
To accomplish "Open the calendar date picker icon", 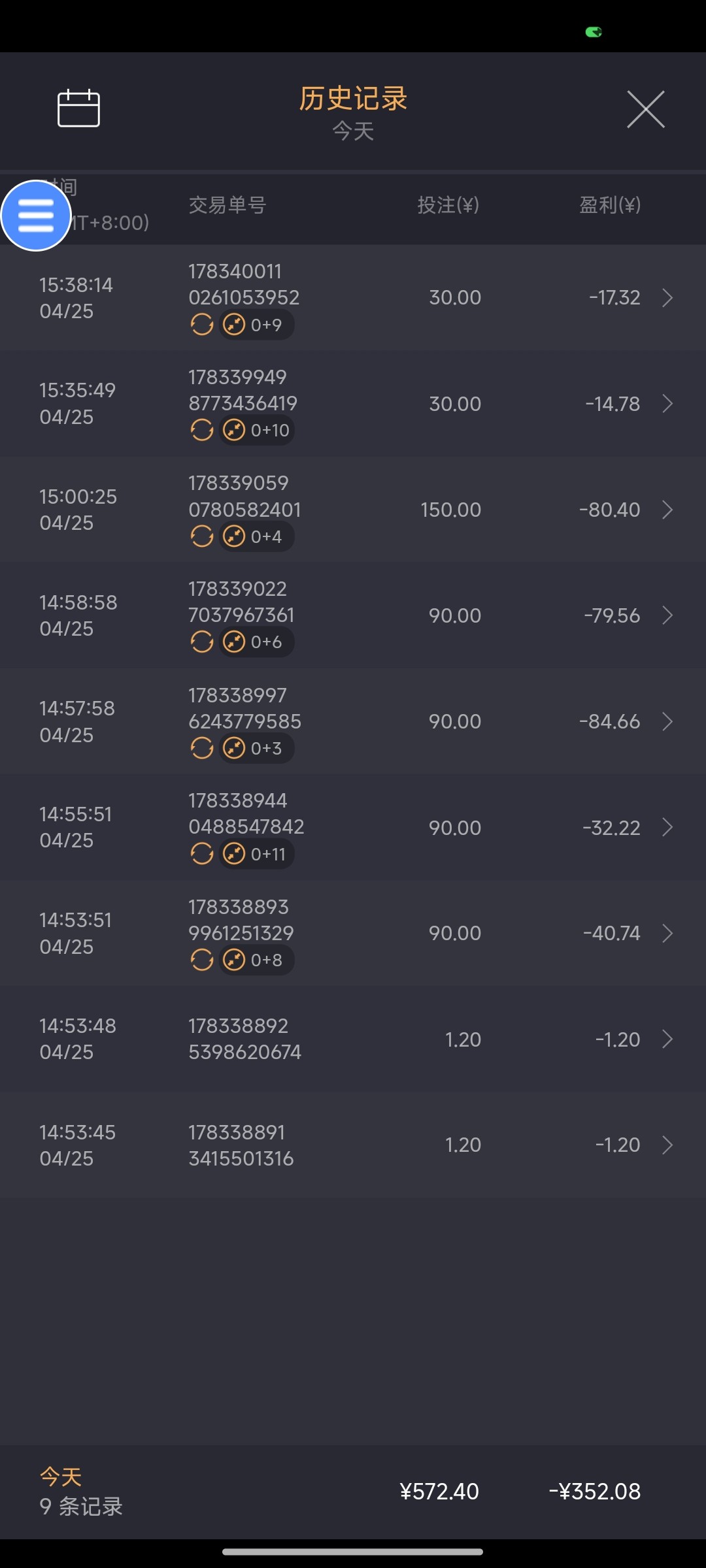I will pos(78,108).
